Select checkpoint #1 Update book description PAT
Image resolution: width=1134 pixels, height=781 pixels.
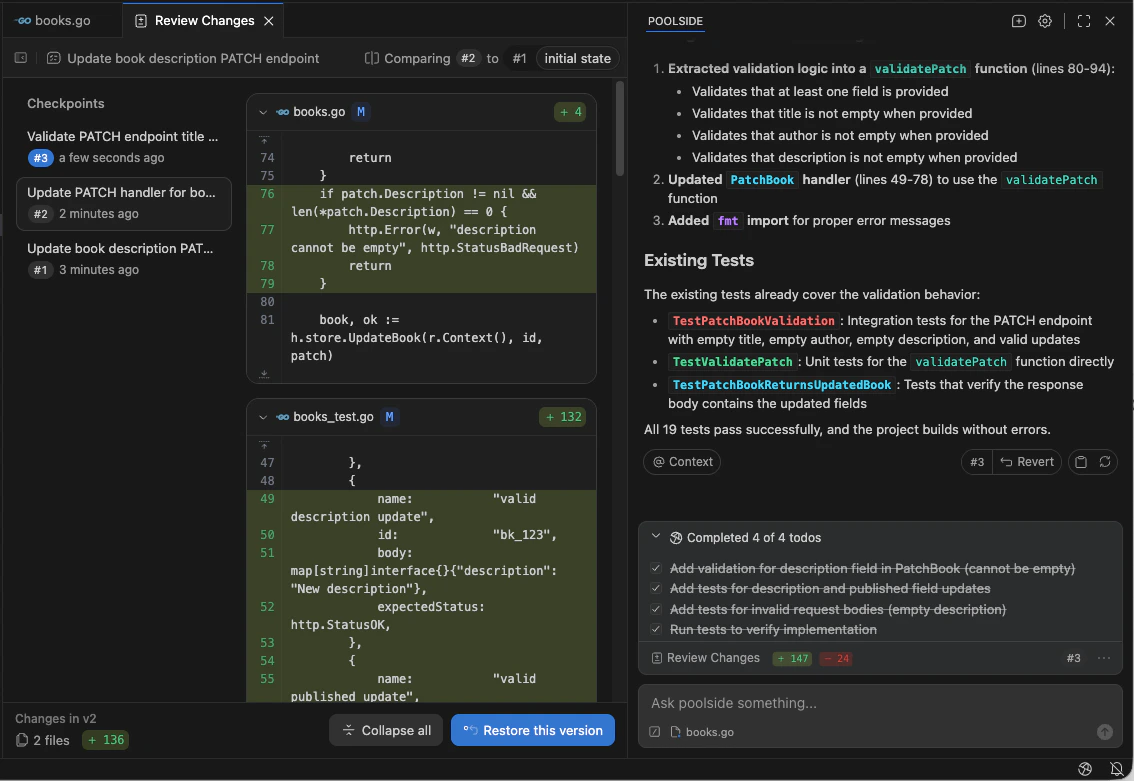tap(124, 259)
